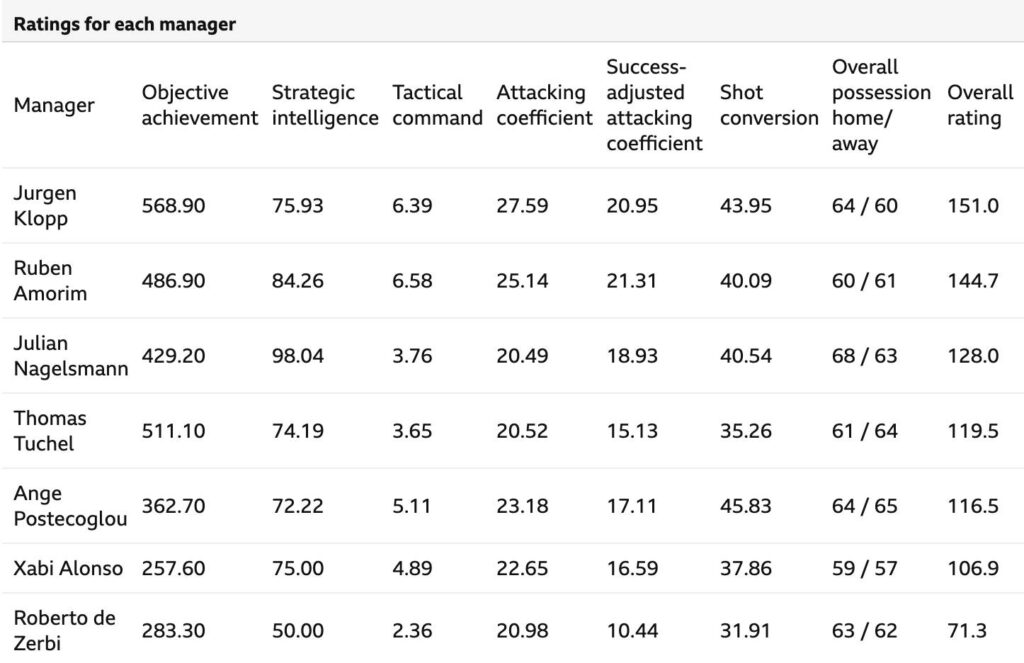
Task: Click the Shot conversion column header
Action: click(x=768, y=105)
